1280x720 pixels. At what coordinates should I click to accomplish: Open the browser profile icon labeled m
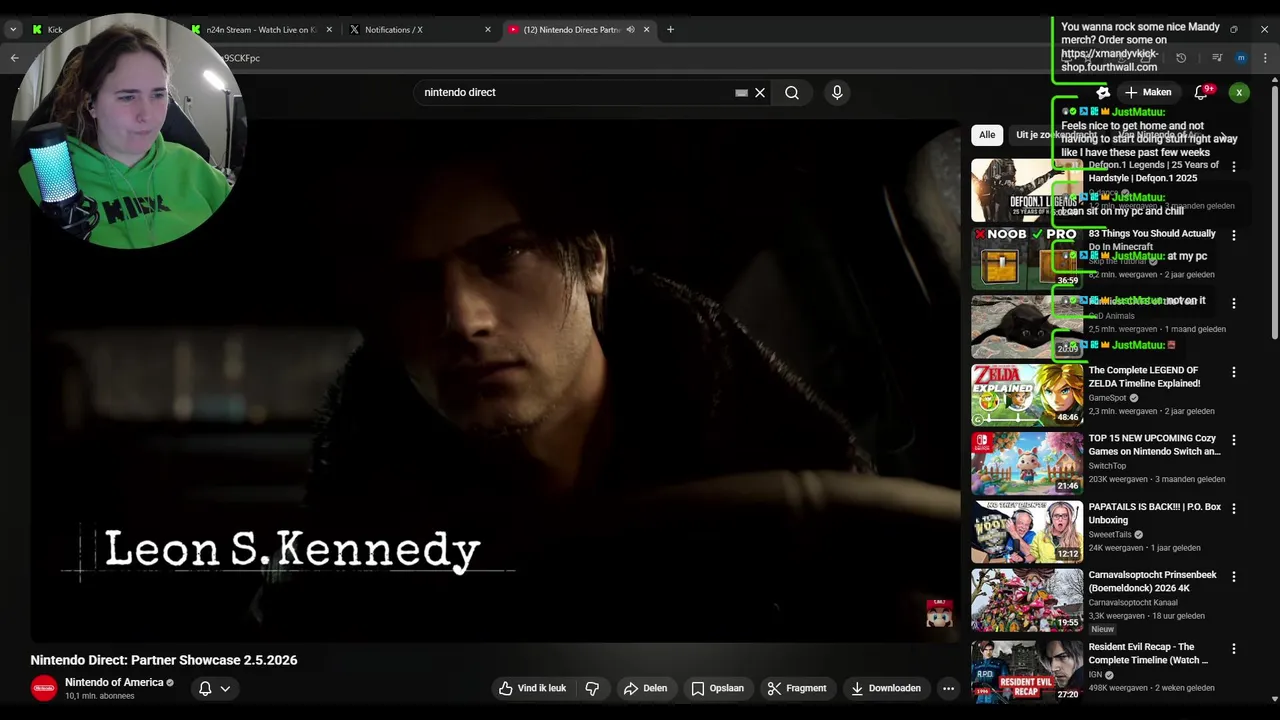coord(1241,58)
